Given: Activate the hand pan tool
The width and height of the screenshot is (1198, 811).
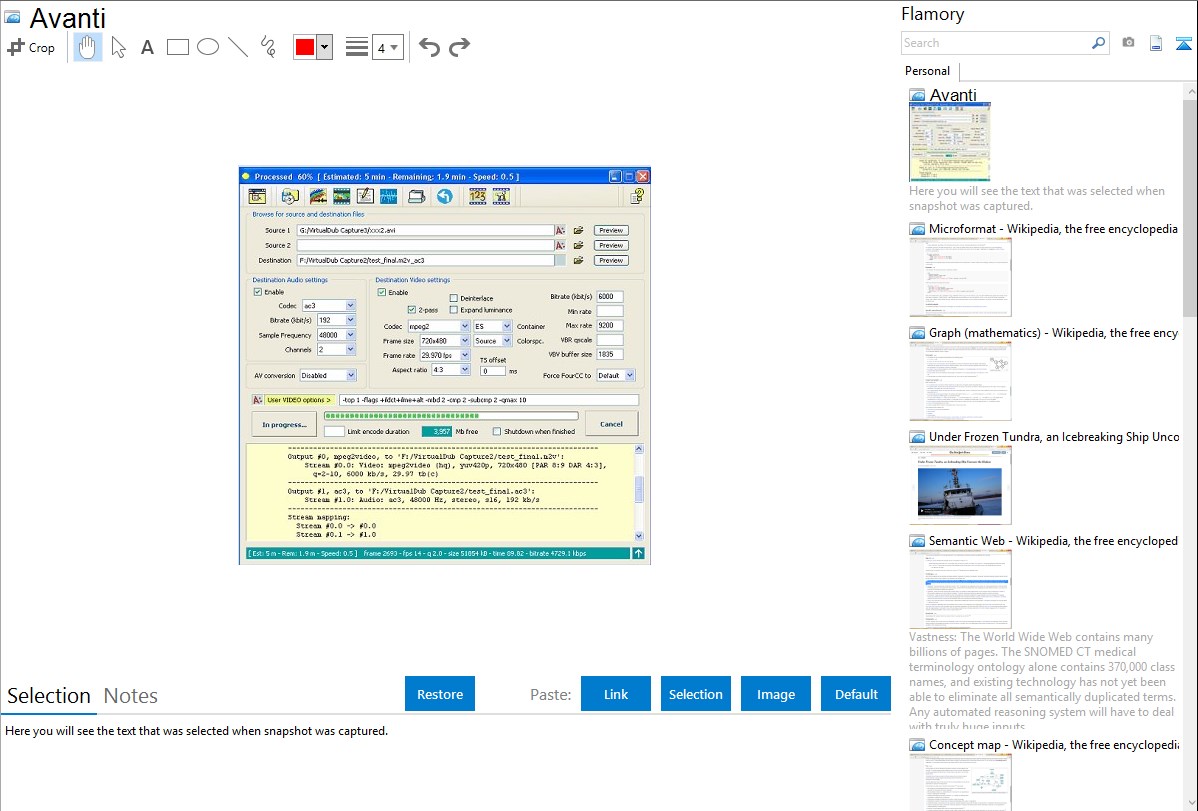Looking at the screenshot, I should pyautogui.click(x=87, y=47).
